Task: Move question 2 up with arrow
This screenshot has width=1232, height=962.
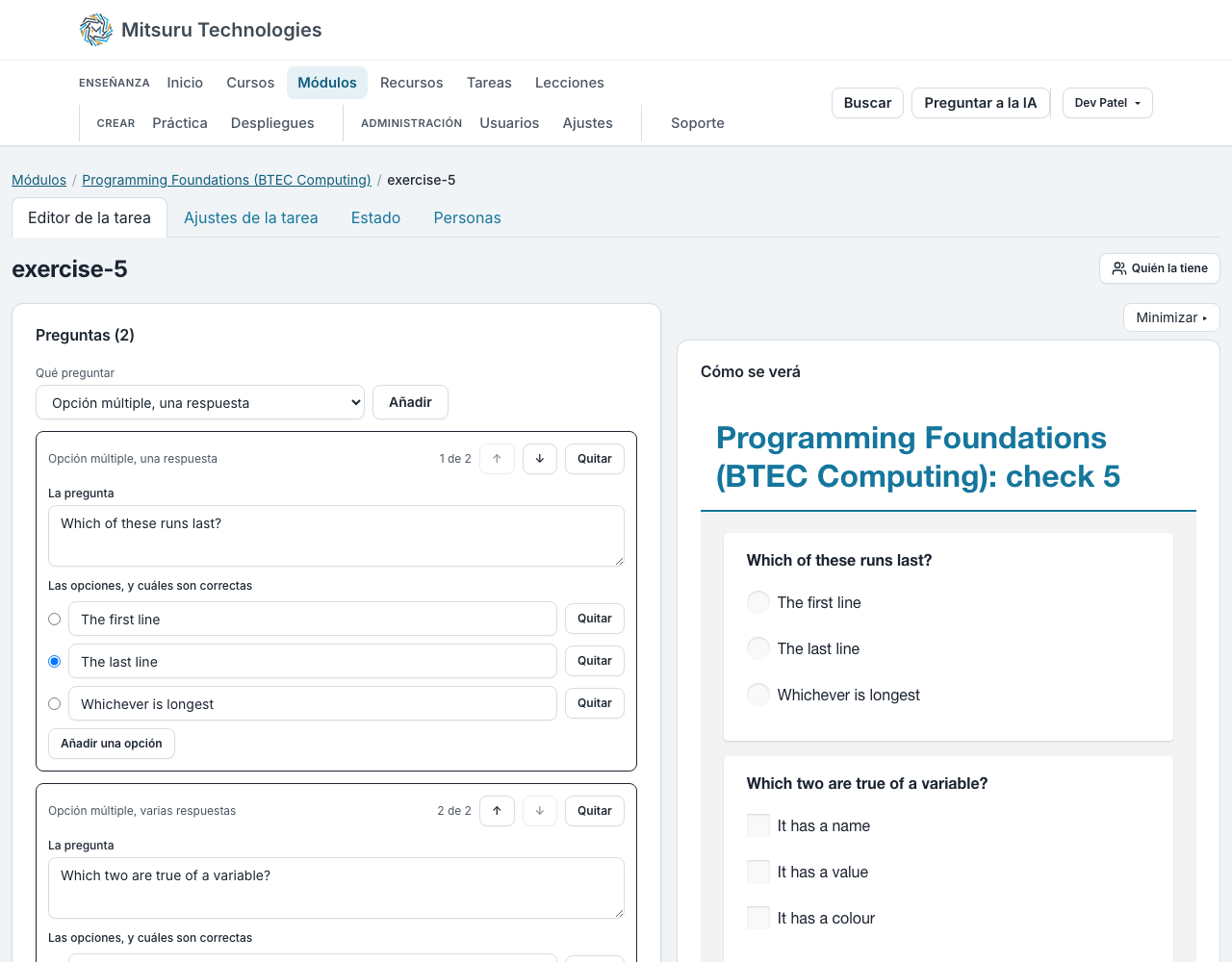Action: [497, 811]
